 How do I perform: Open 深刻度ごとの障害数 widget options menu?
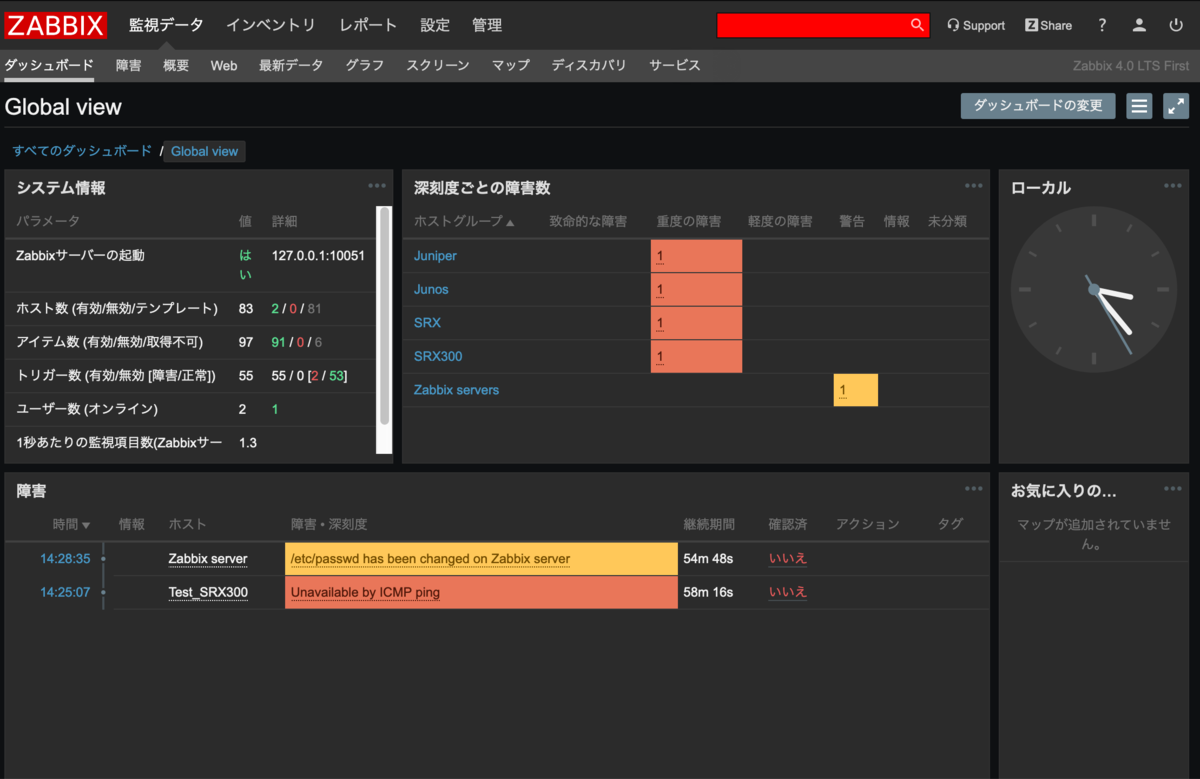[x=974, y=186]
